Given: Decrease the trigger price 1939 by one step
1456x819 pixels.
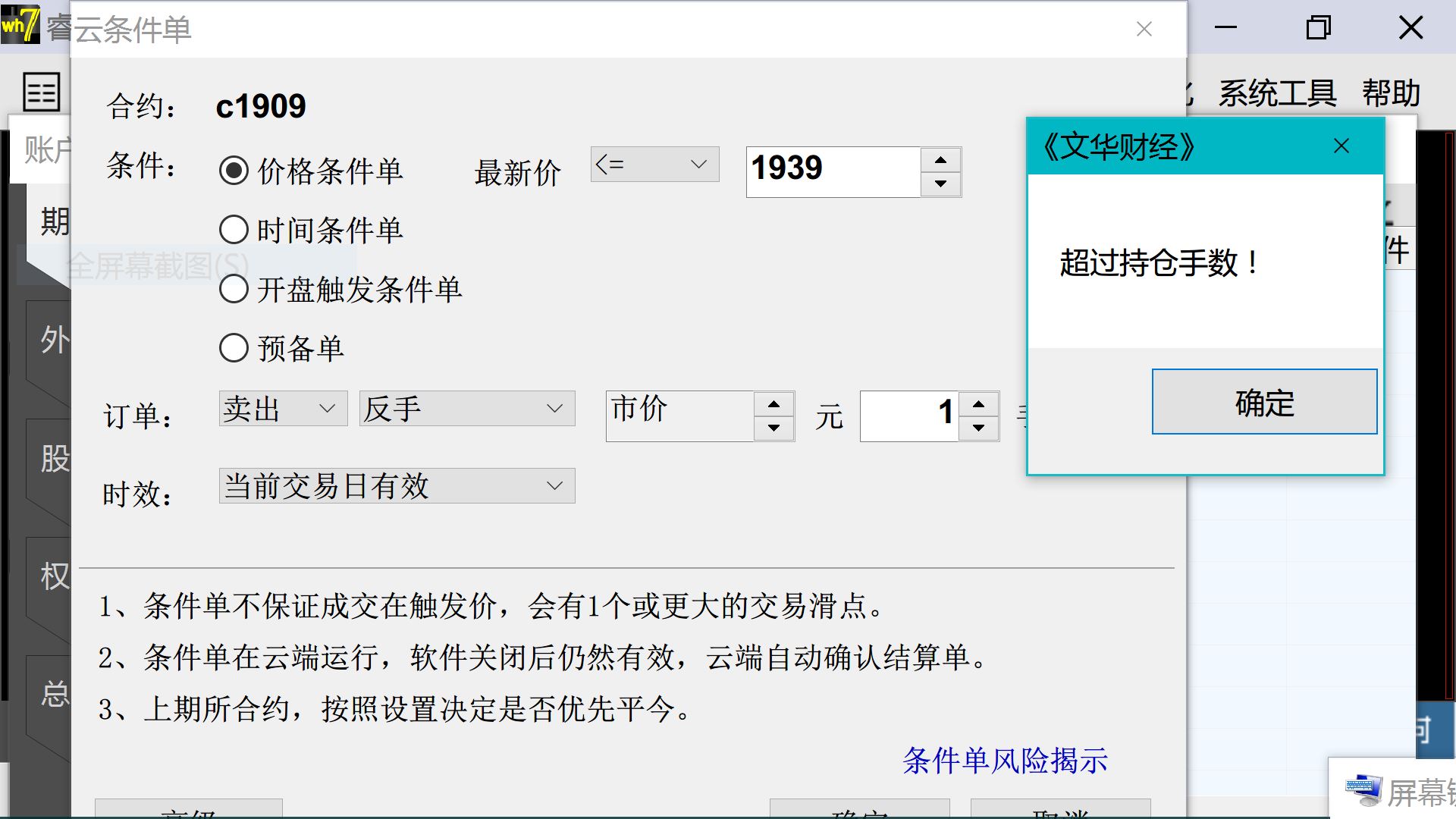Looking at the screenshot, I should (x=940, y=184).
